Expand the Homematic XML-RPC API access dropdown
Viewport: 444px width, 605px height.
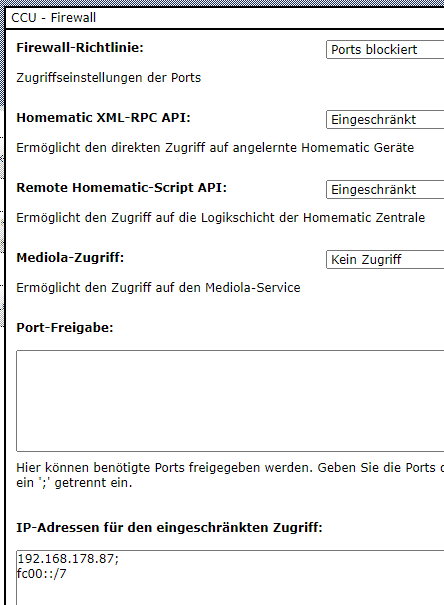click(x=385, y=120)
